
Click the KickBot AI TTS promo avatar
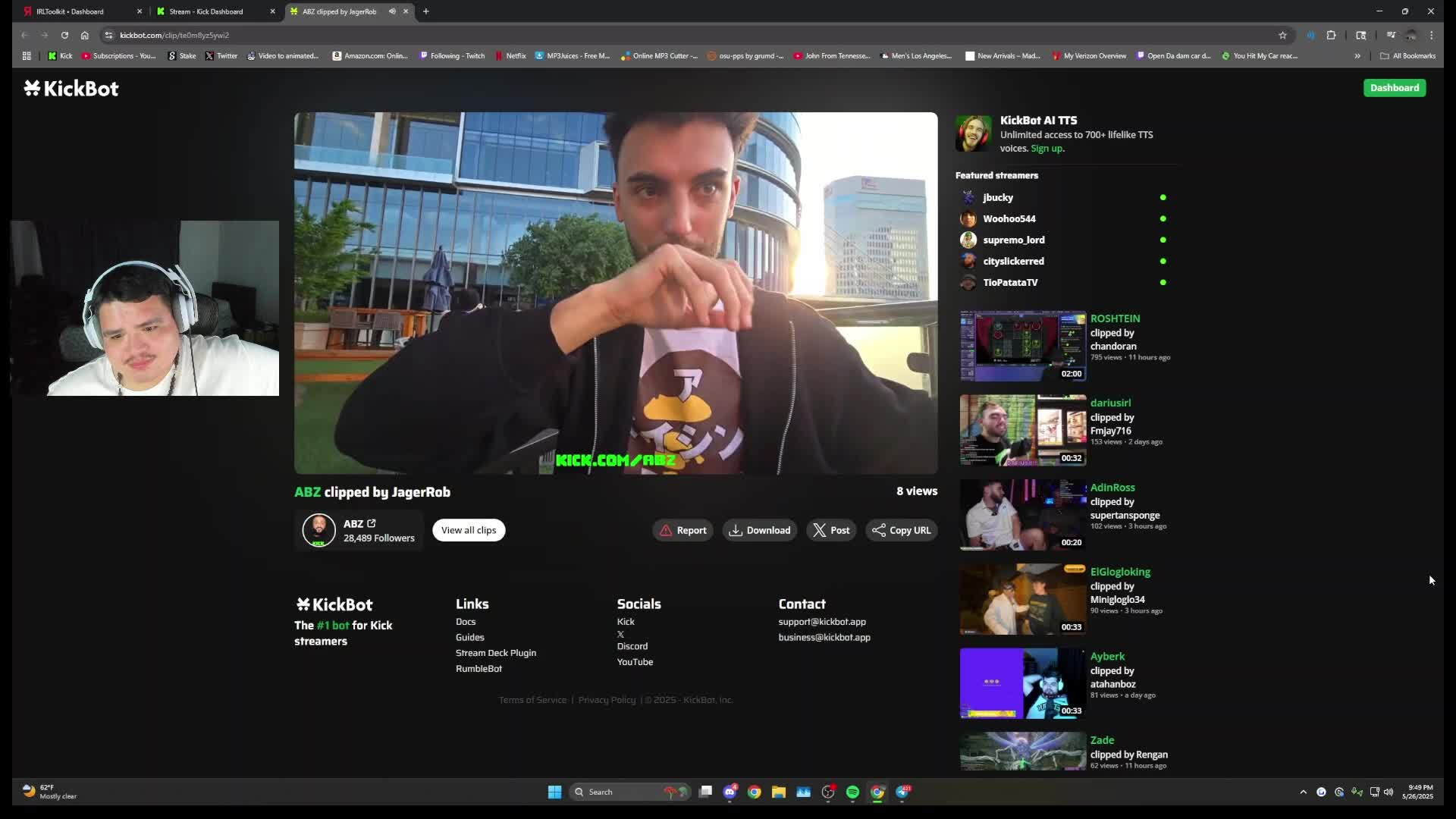point(973,133)
